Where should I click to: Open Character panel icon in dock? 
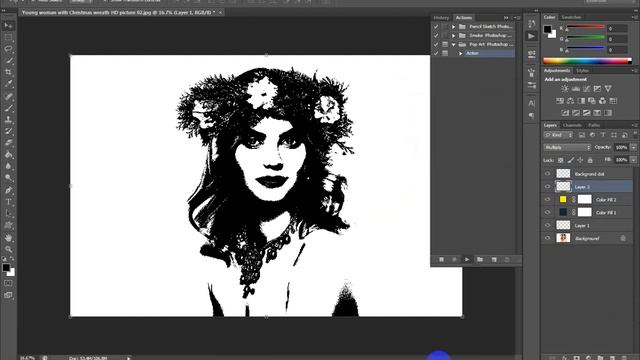[x=531, y=103]
